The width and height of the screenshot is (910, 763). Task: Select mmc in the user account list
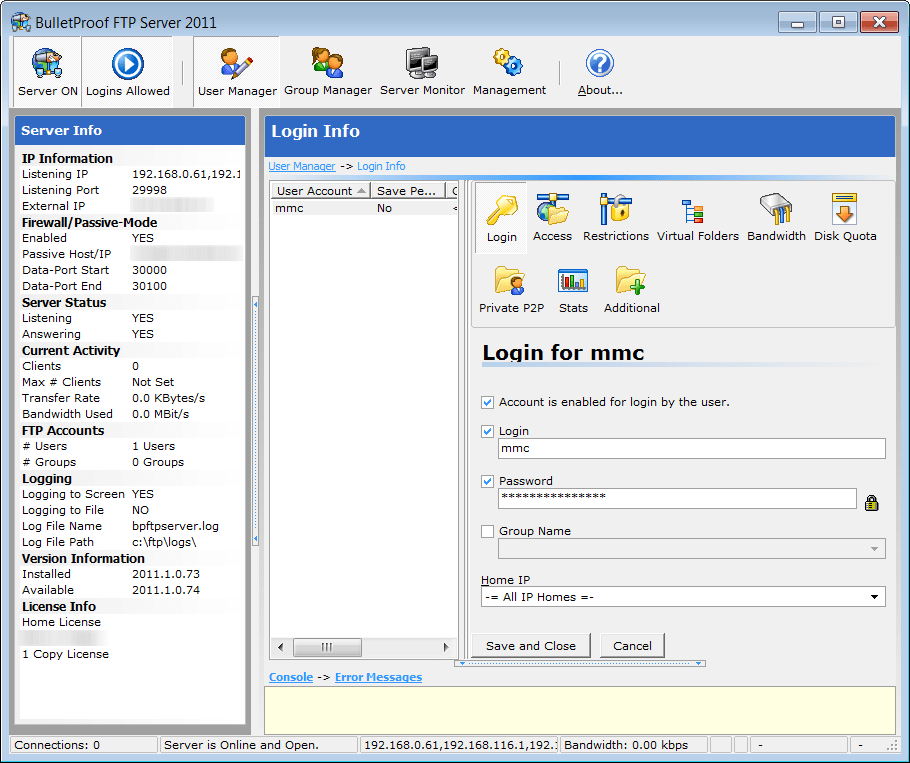363,208
